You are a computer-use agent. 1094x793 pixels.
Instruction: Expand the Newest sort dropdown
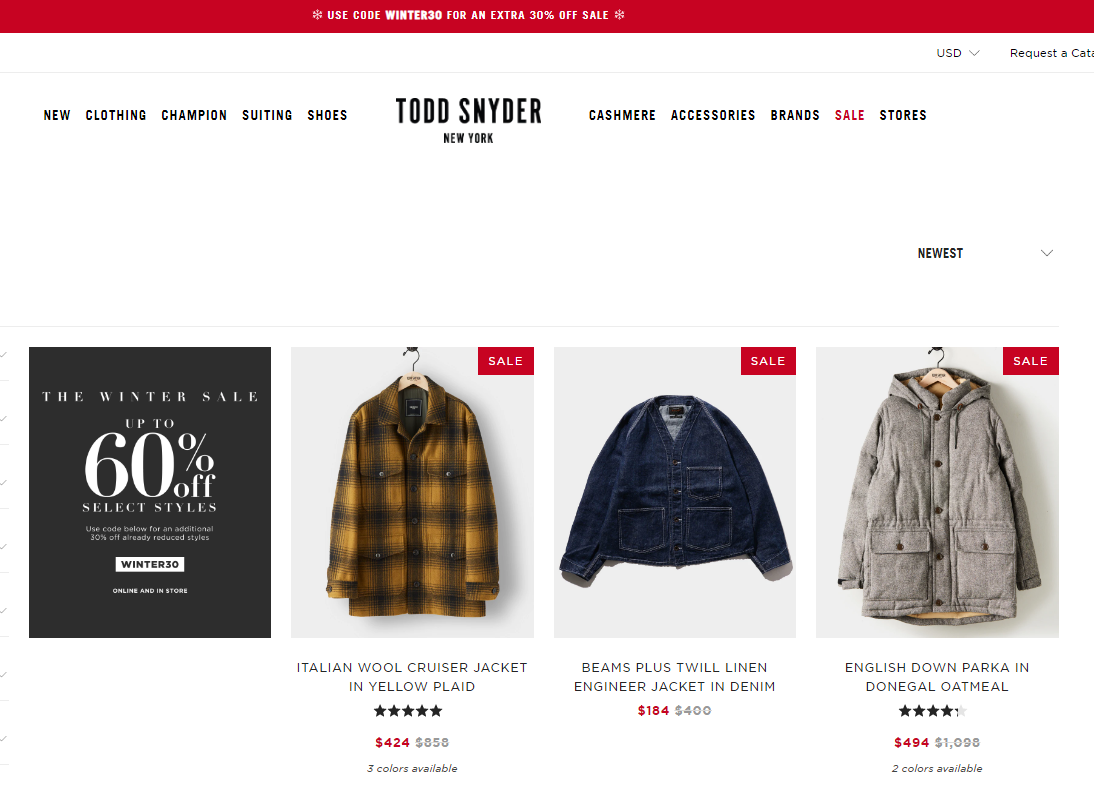click(x=984, y=253)
